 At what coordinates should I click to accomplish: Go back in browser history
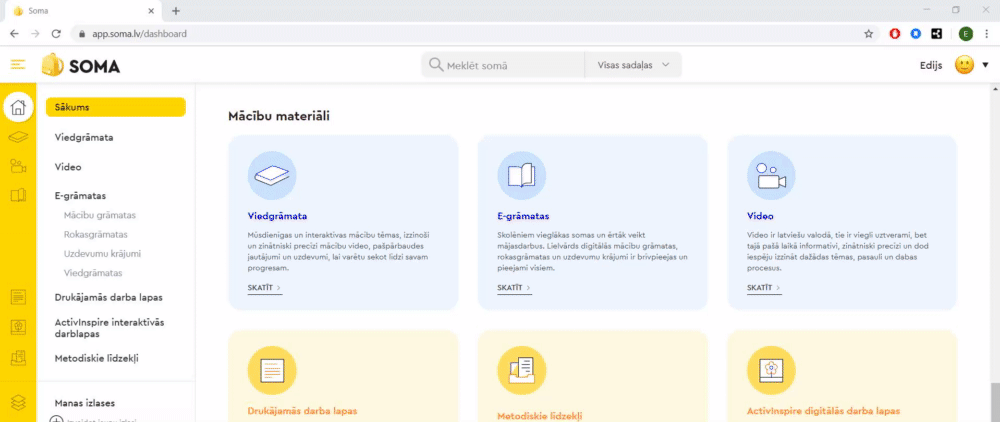point(14,34)
